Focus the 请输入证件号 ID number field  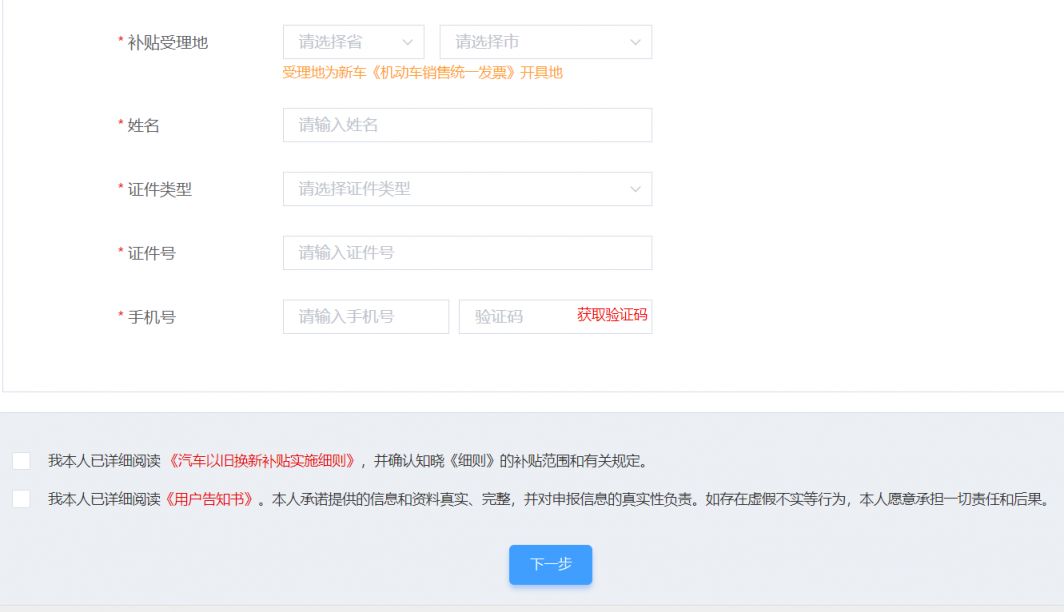pyautogui.click(x=468, y=252)
